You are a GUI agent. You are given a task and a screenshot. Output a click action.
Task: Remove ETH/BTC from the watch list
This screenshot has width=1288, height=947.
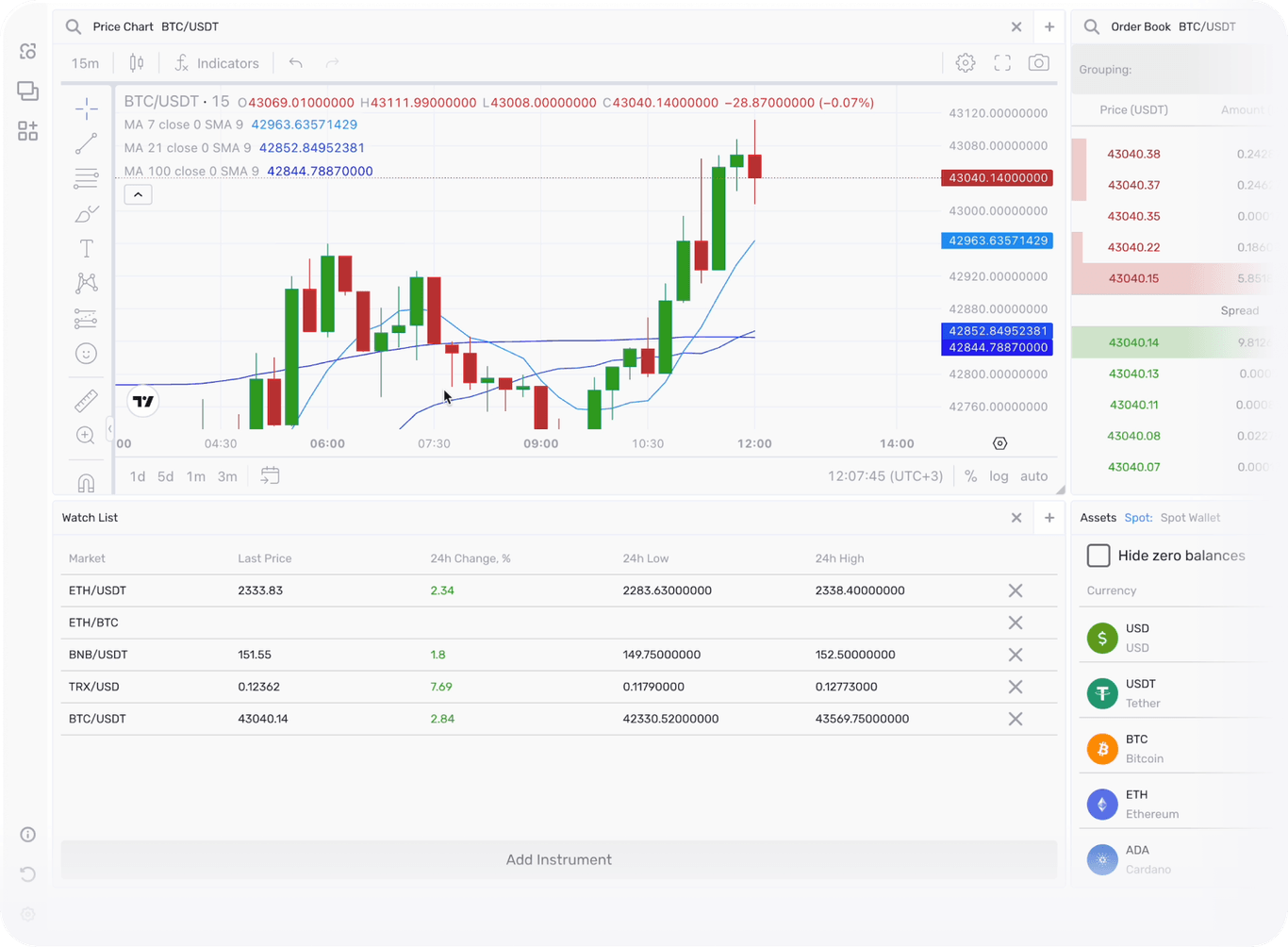[x=1016, y=623]
